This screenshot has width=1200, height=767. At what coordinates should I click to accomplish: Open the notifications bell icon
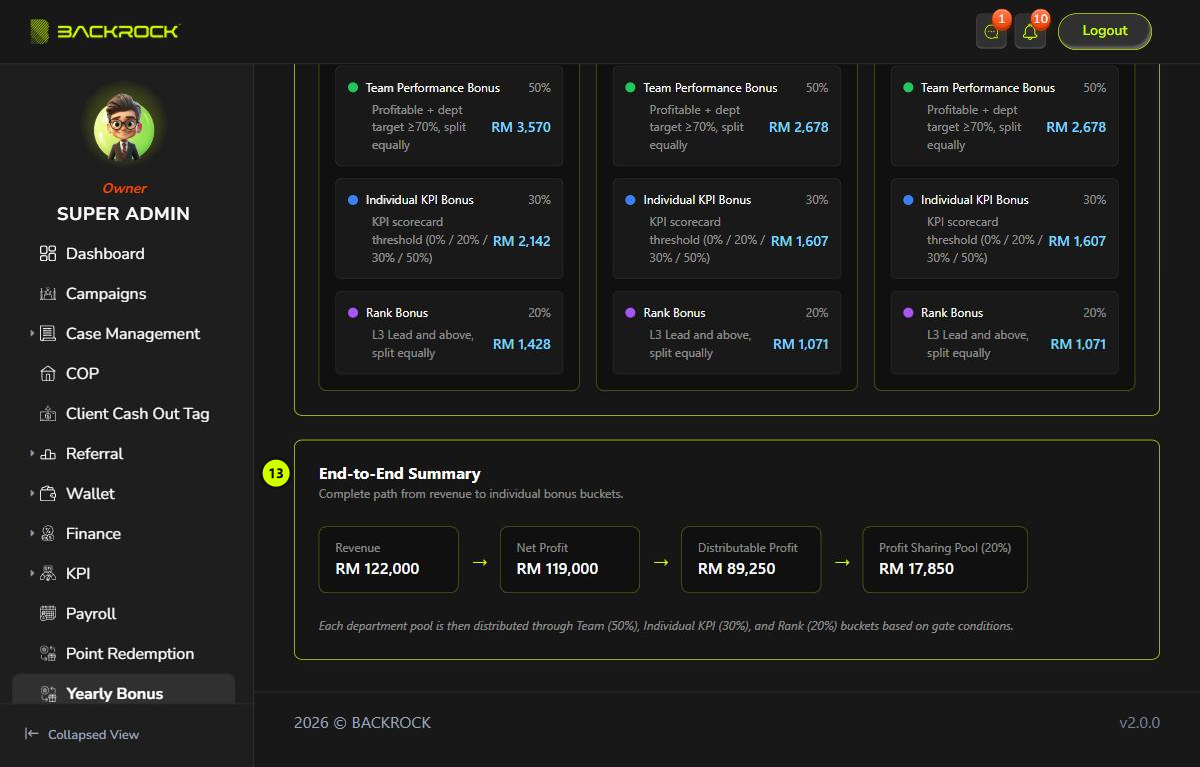pos(1030,31)
